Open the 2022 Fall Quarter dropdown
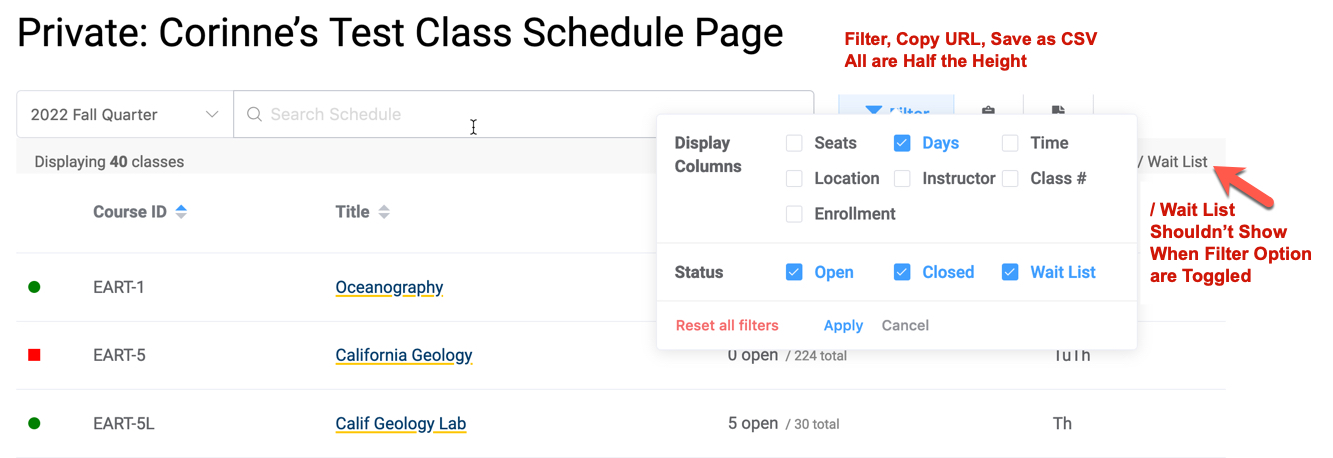The width and height of the screenshot is (1333, 458). click(125, 115)
